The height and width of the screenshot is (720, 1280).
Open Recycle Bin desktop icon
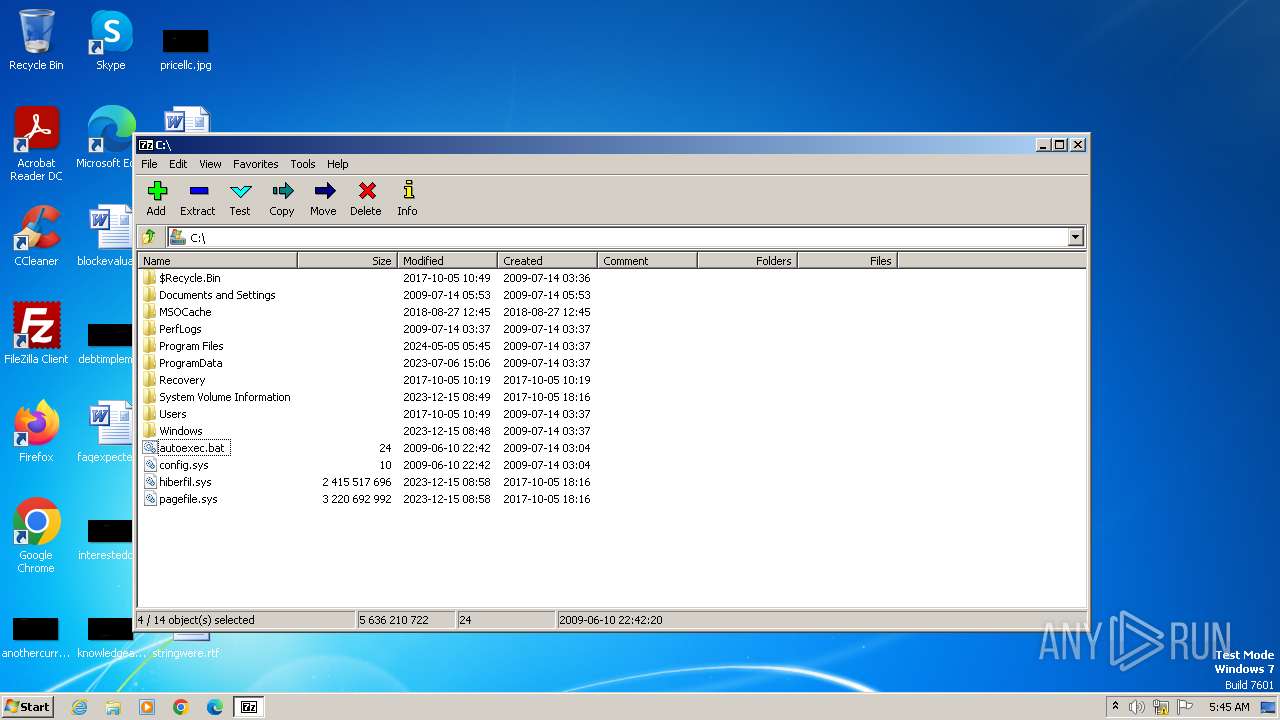click(x=36, y=40)
